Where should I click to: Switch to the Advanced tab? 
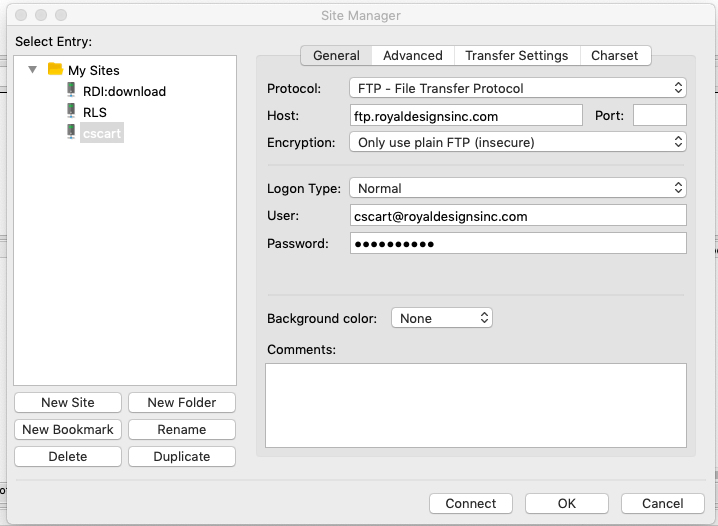[413, 55]
